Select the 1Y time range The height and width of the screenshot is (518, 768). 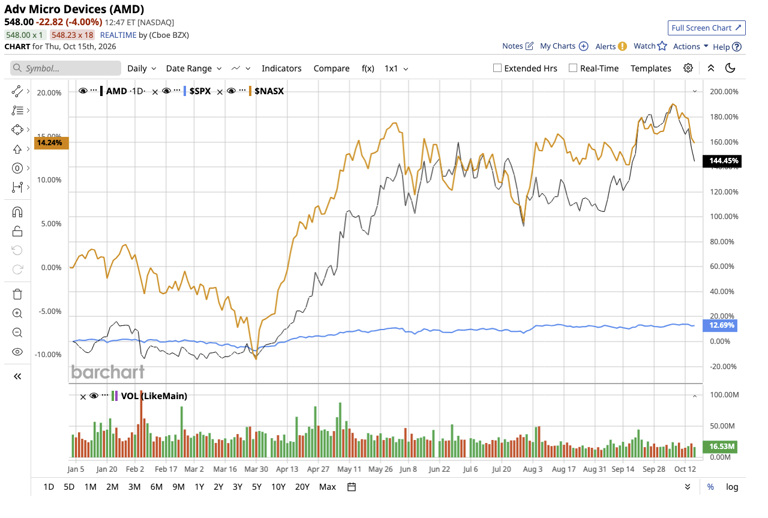point(199,487)
